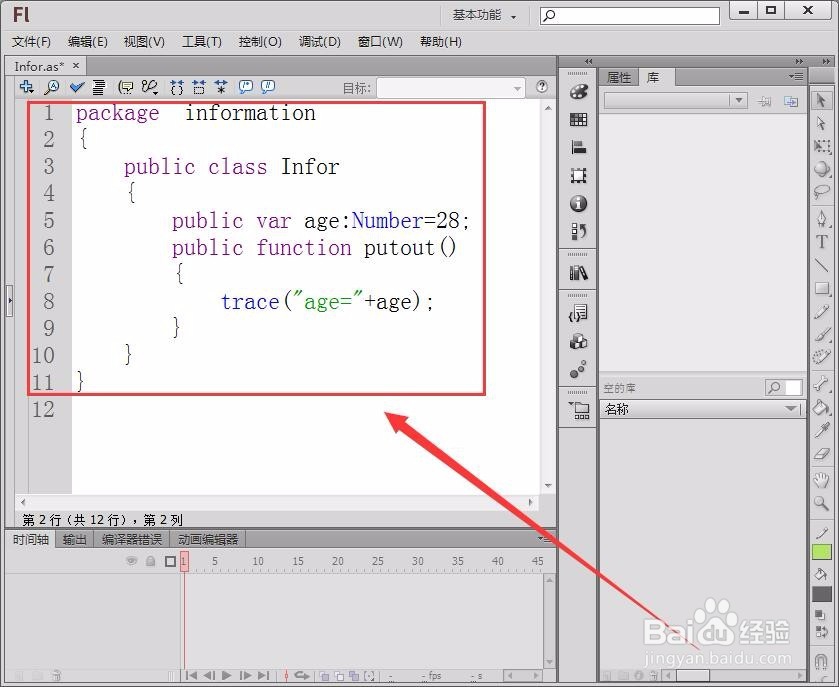The width and height of the screenshot is (839, 687).
Task: Click the dark gray color swatch
Action: pos(822,594)
